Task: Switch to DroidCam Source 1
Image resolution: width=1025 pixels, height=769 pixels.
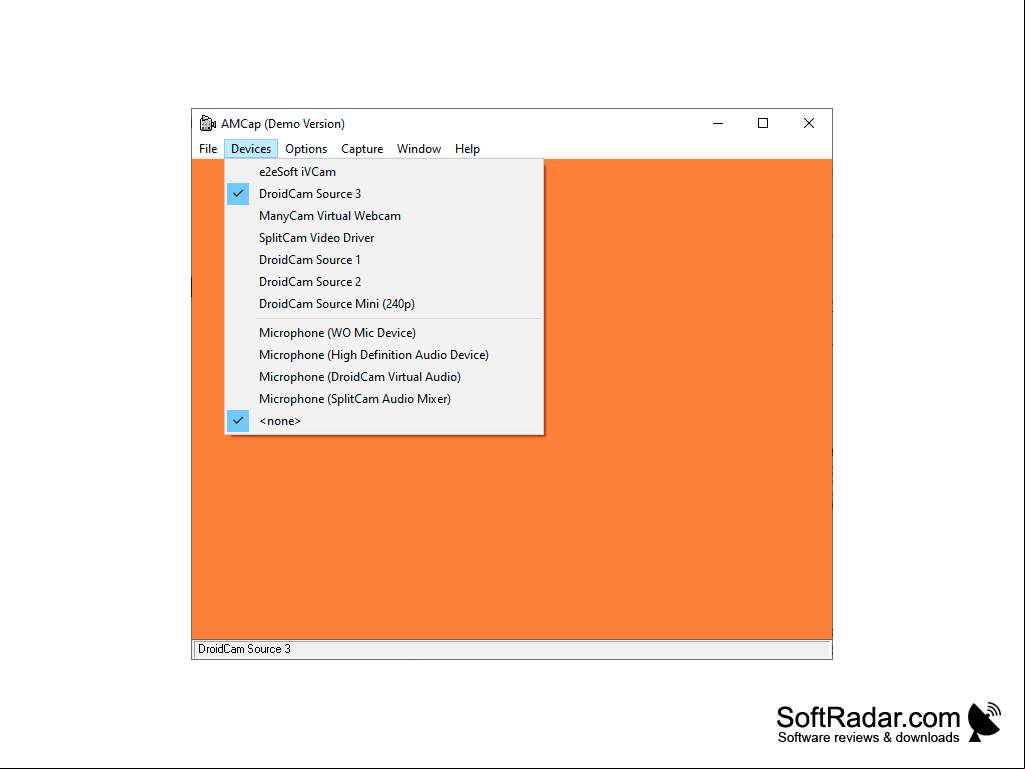Action: pyautogui.click(x=384, y=260)
